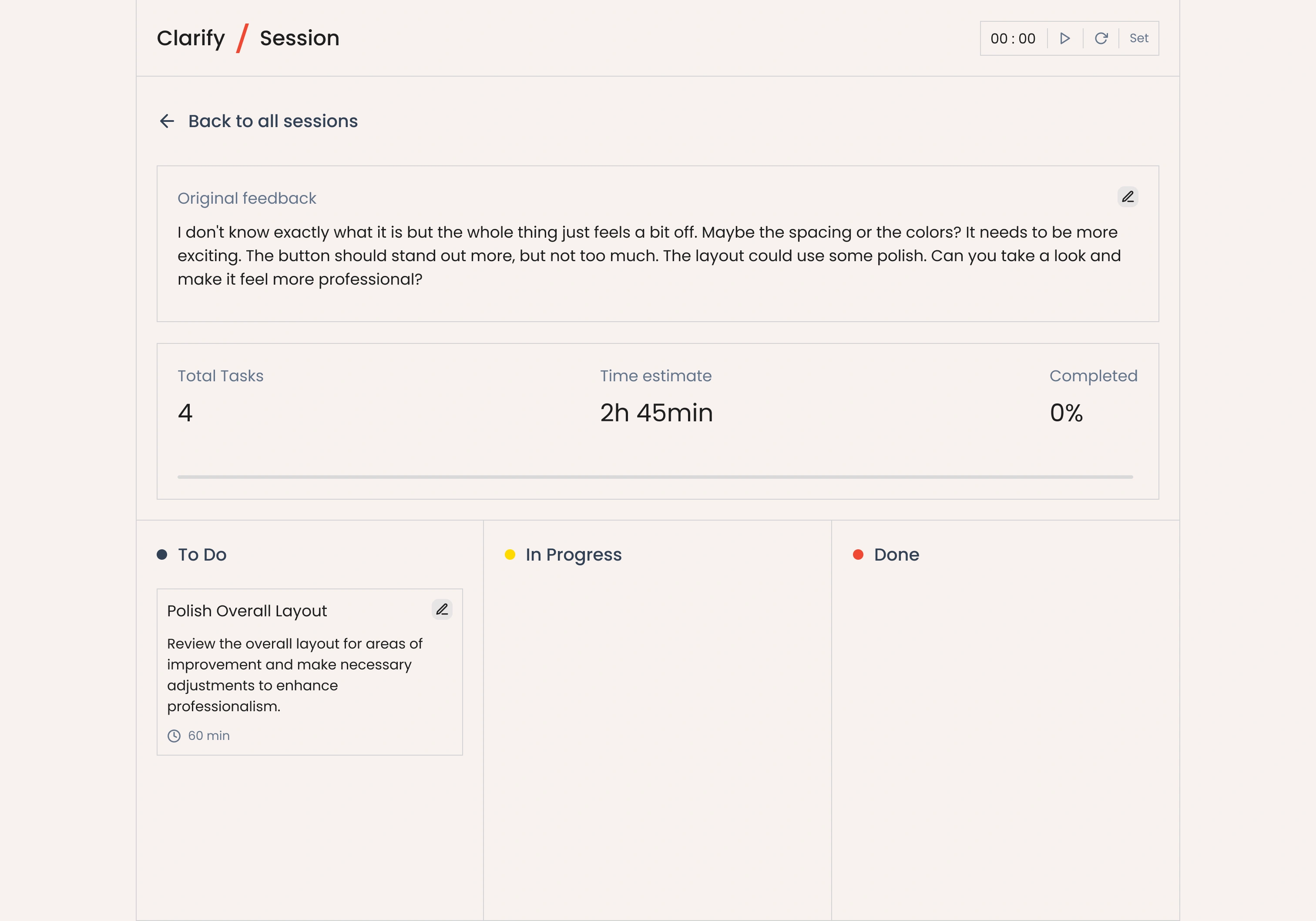
Task: Click the To Do column dot
Action: click(162, 554)
